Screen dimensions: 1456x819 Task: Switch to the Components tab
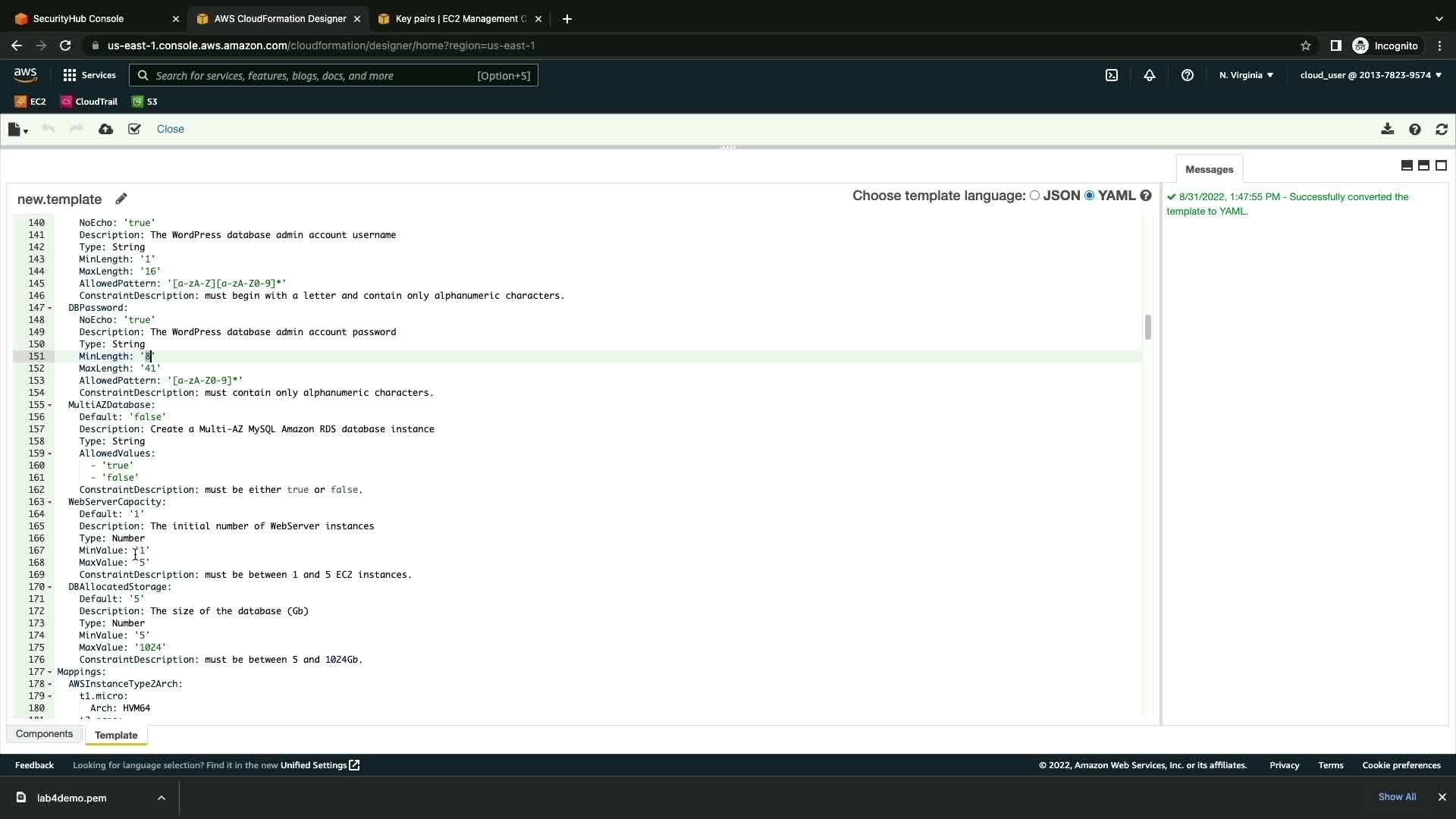click(44, 734)
